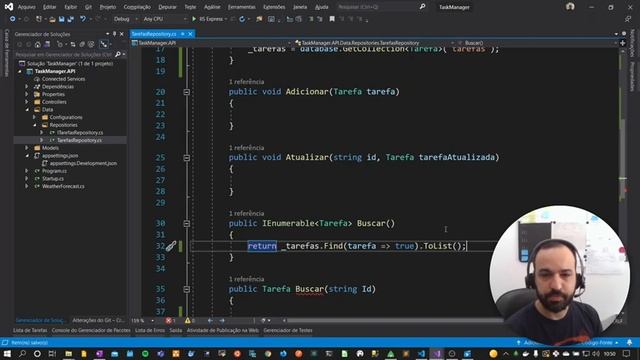The image size is (640, 360).
Task: Click the Save All toolbar icon
Action: 70,19
